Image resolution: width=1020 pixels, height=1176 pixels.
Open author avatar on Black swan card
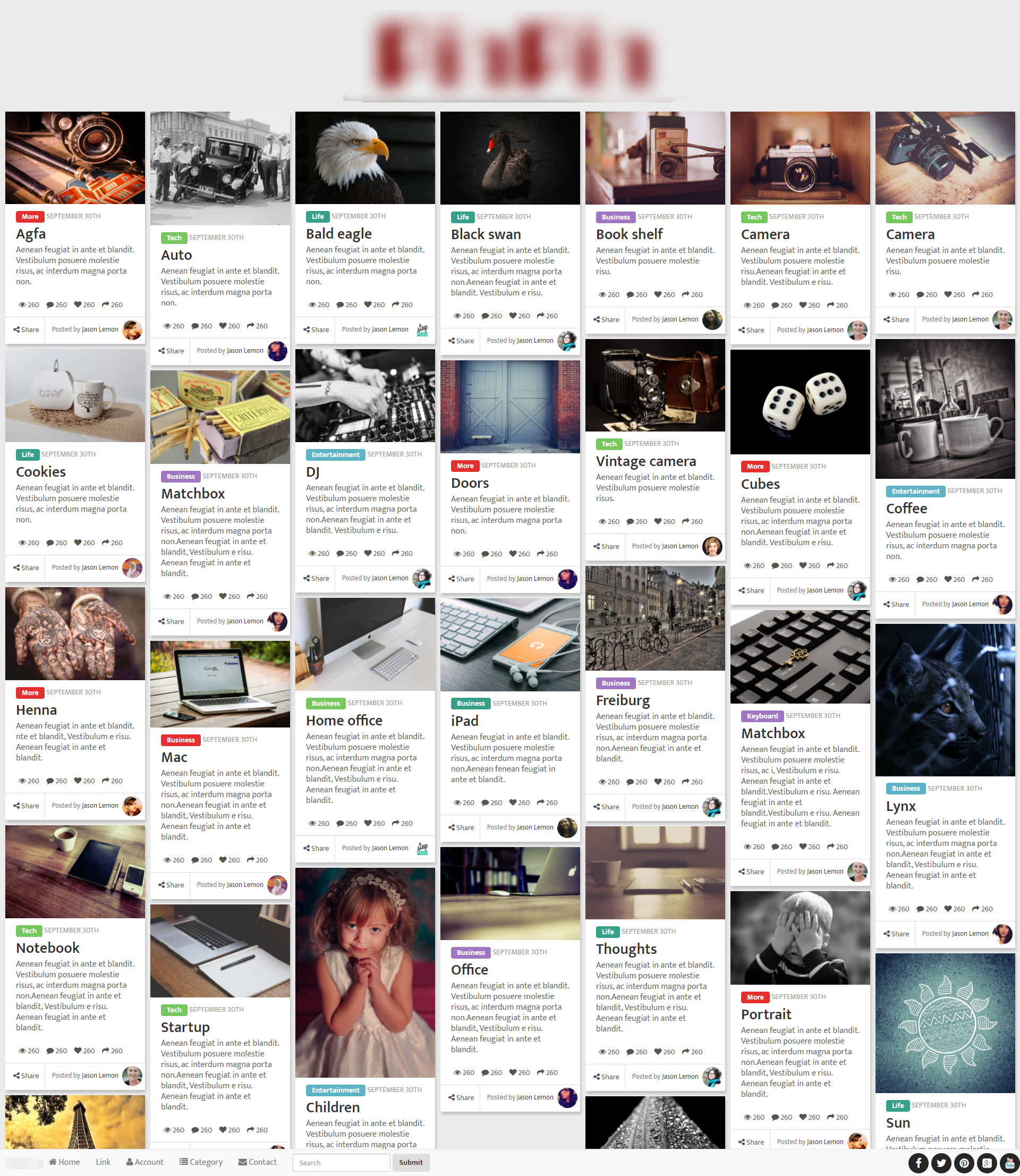(x=567, y=341)
